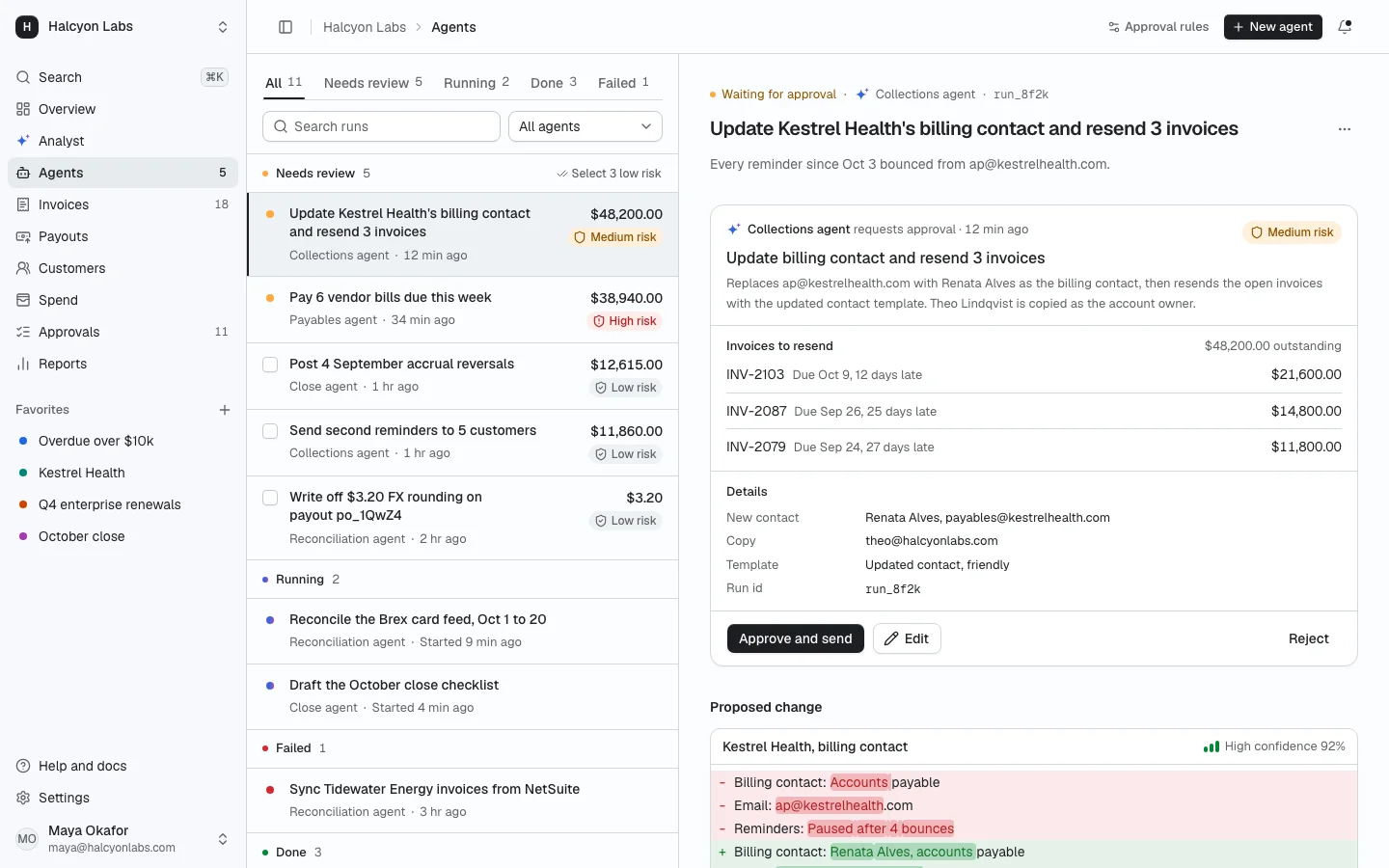Check the Send second reminders to 5 customers run
The width and height of the screenshot is (1389, 868).
click(270, 431)
